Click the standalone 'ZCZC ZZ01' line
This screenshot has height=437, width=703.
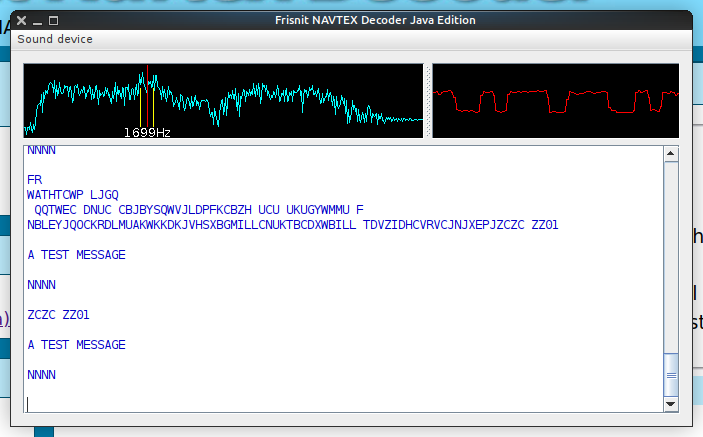pyautogui.click(x=59, y=315)
